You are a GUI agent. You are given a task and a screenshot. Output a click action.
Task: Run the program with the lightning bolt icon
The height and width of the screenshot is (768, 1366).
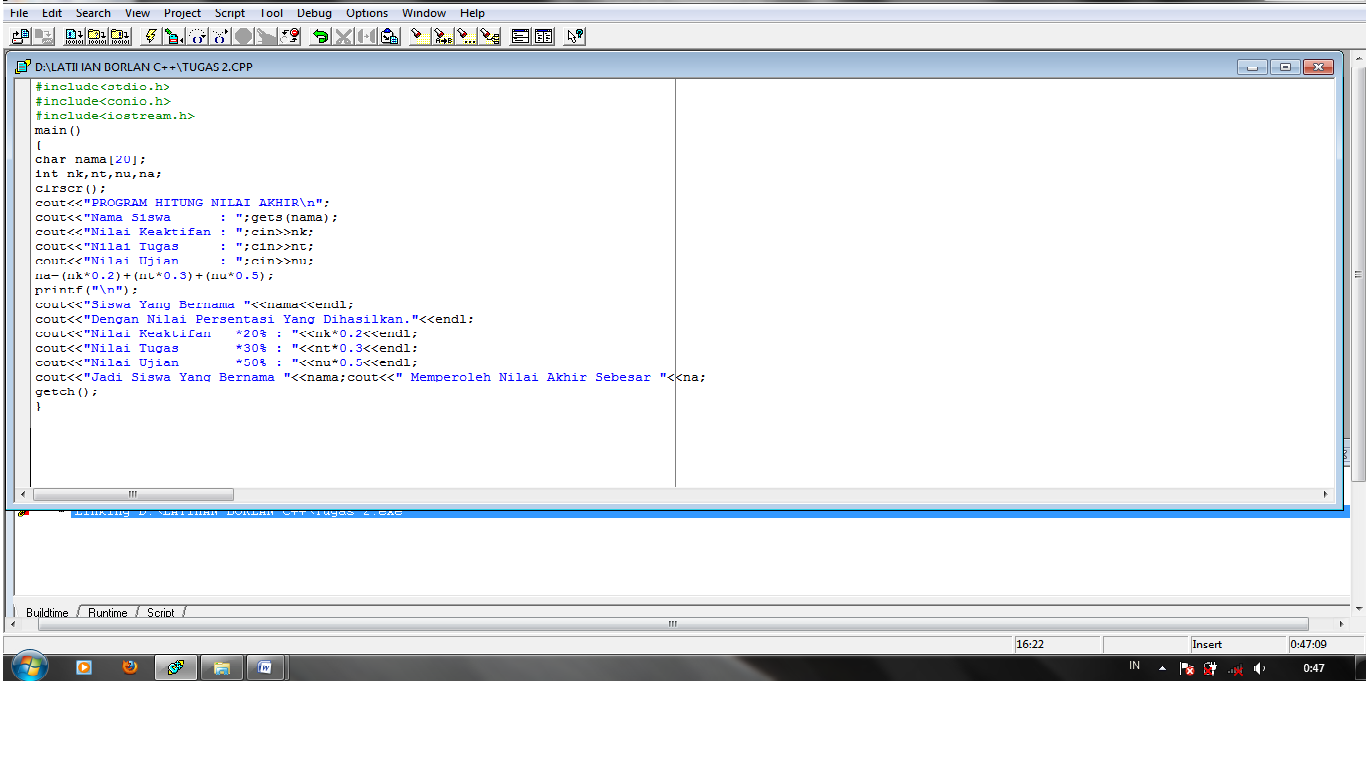click(x=150, y=36)
